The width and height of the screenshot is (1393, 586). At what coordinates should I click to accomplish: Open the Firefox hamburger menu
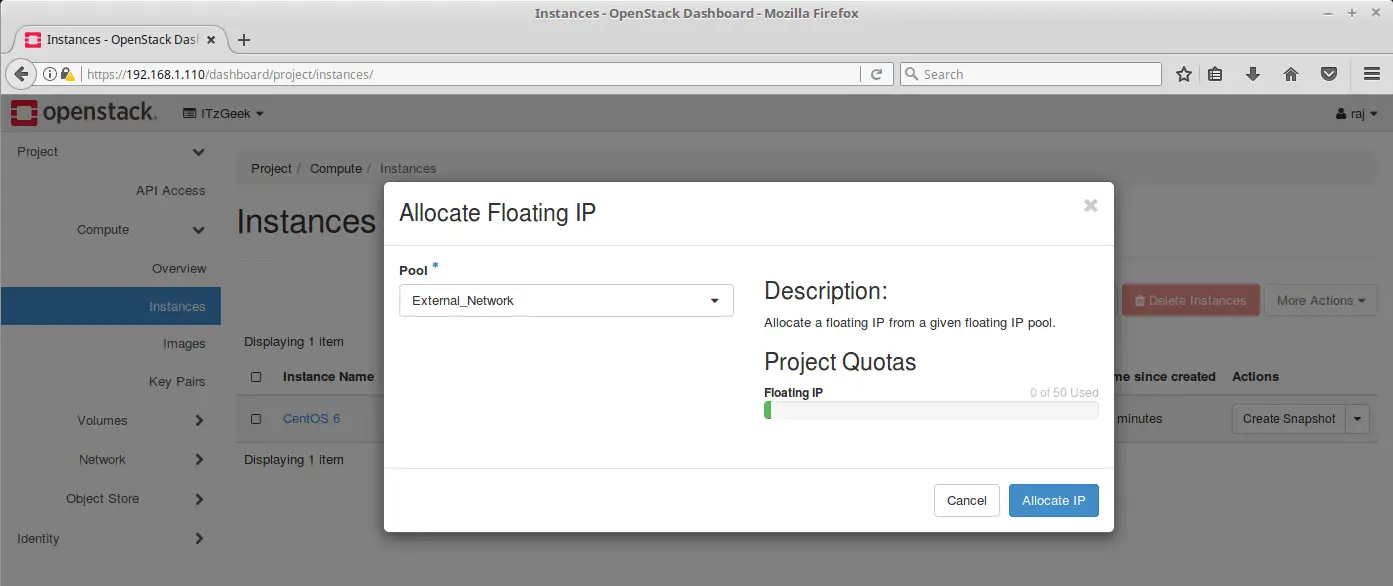pyautogui.click(x=1372, y=74)
